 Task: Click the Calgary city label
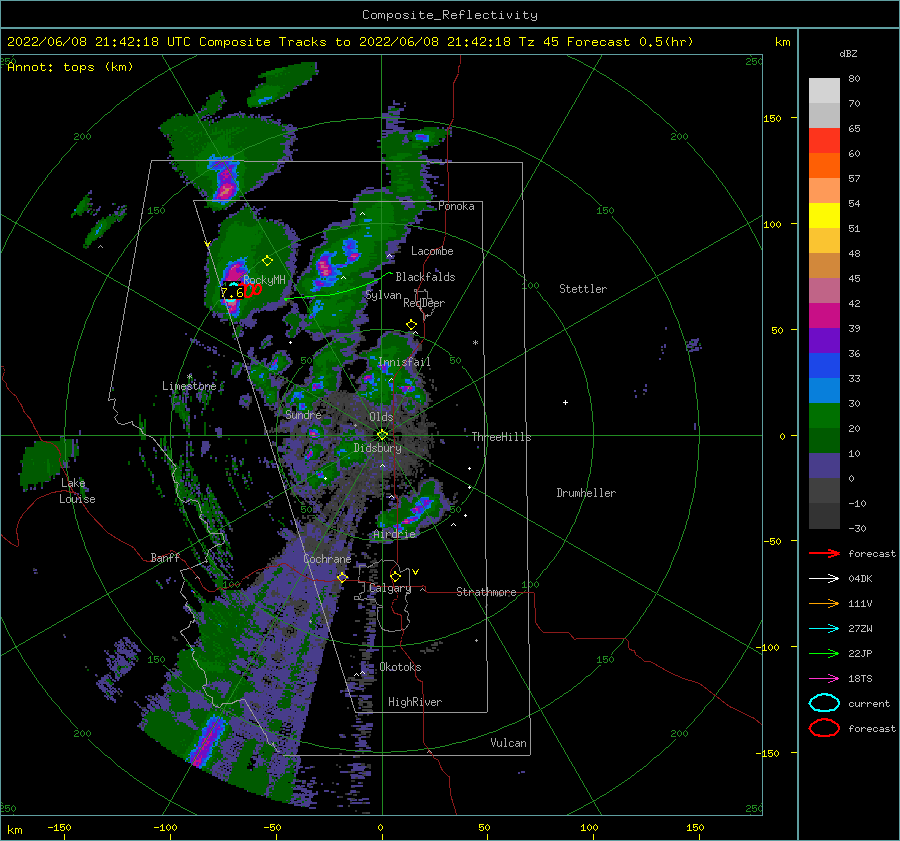click(390, 588)
